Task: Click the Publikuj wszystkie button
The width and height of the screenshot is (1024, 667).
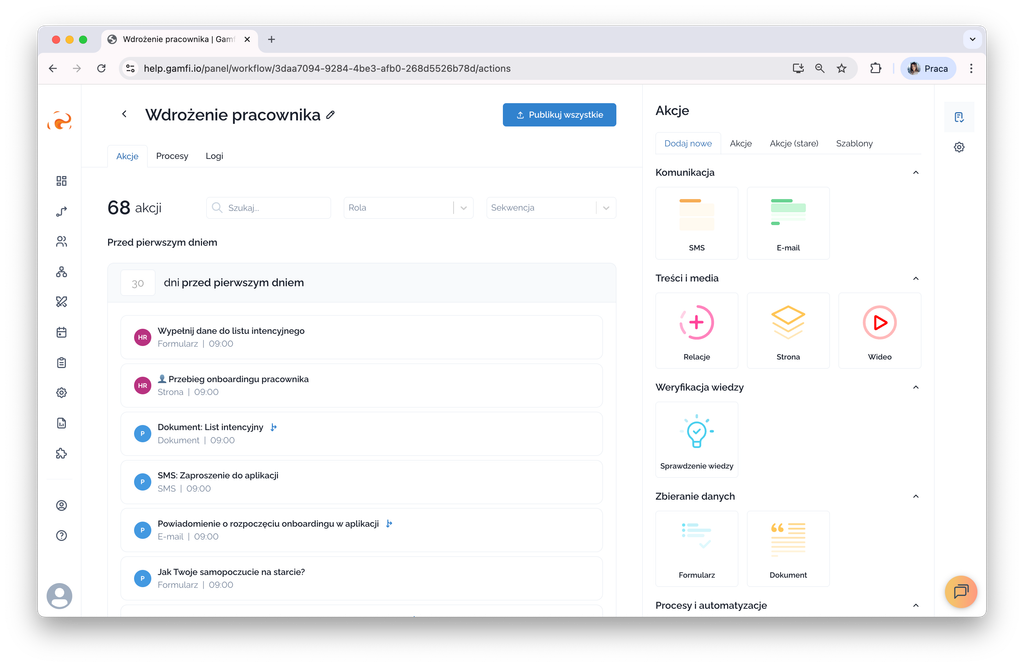Action: point(559,115)
